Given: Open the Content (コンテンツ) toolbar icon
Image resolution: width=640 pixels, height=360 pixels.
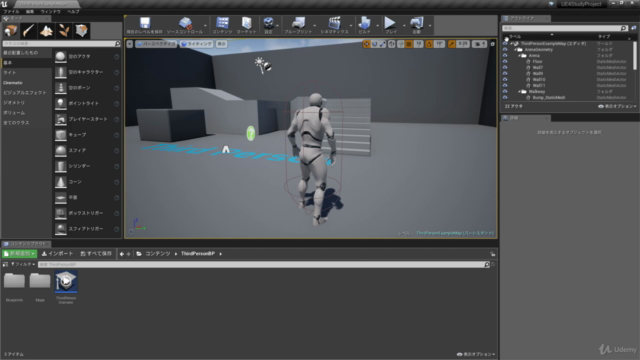Looking at the screenshot, I should coord(222,23).
